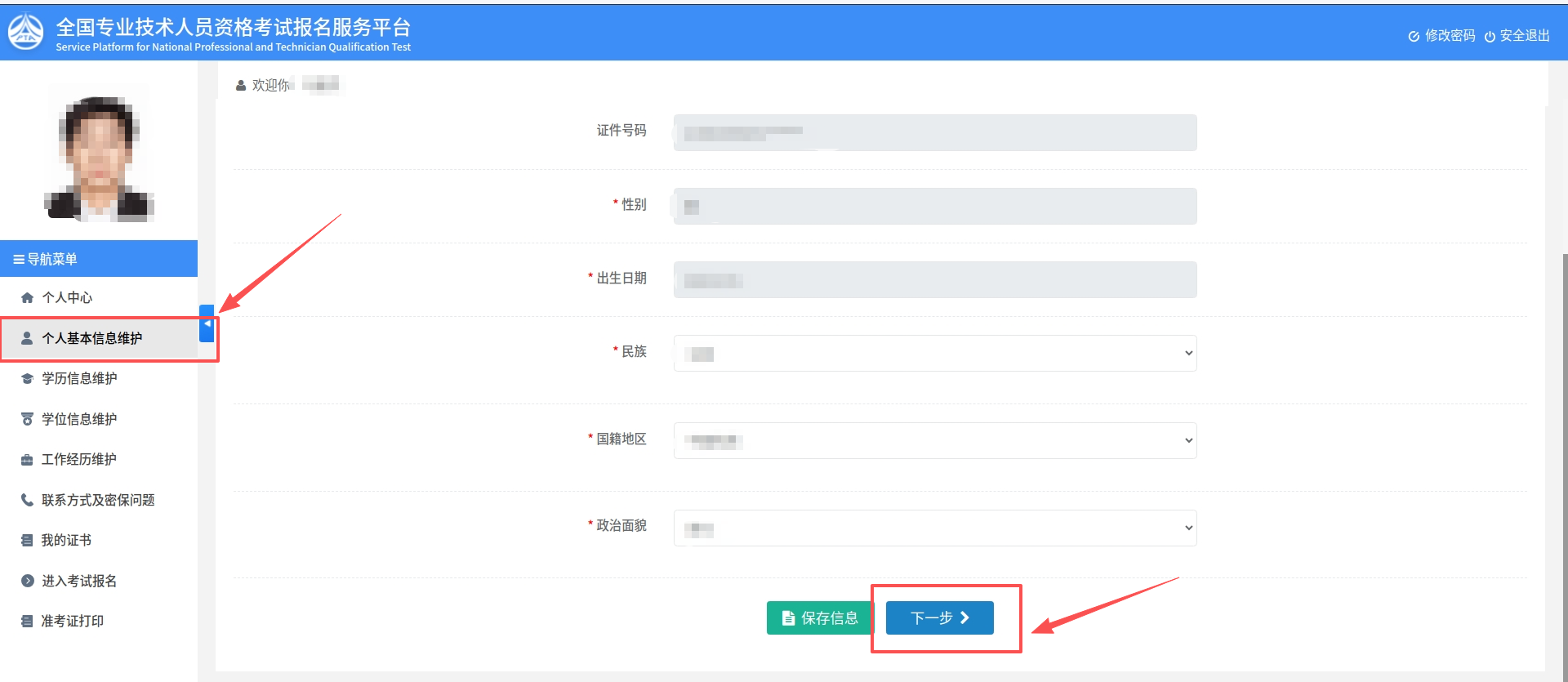
Task: Click 安全退出 to log out
Action: [x=1517, y=36]
